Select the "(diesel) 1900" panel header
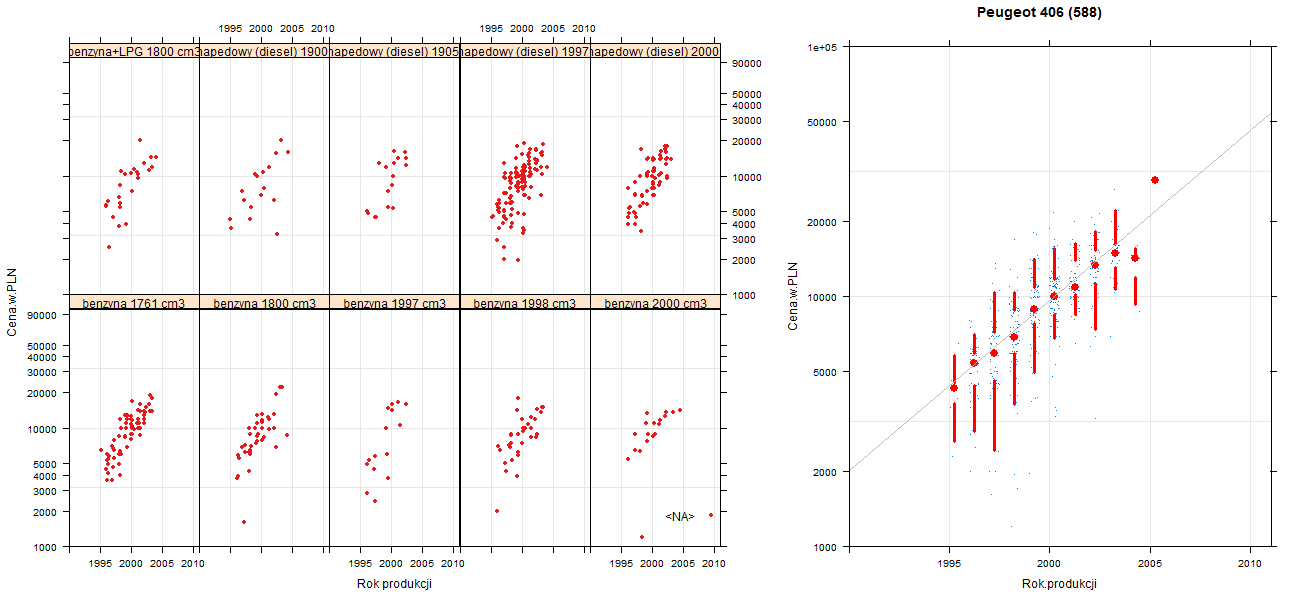1300x600 pixels. coord(265,51)
